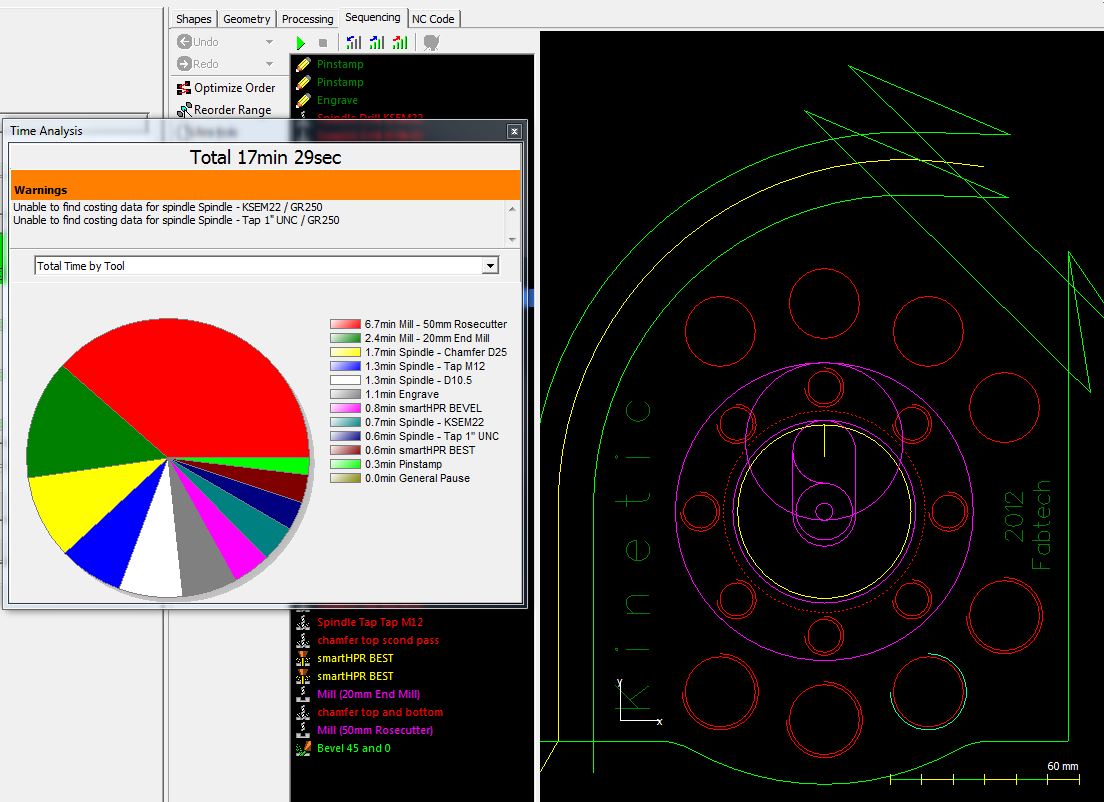Image resolution: width=1104 pixels, height=802 pixels.
Task: Click the bevel icon beside Bevel 45 and 0
Action: pos(303,748)
